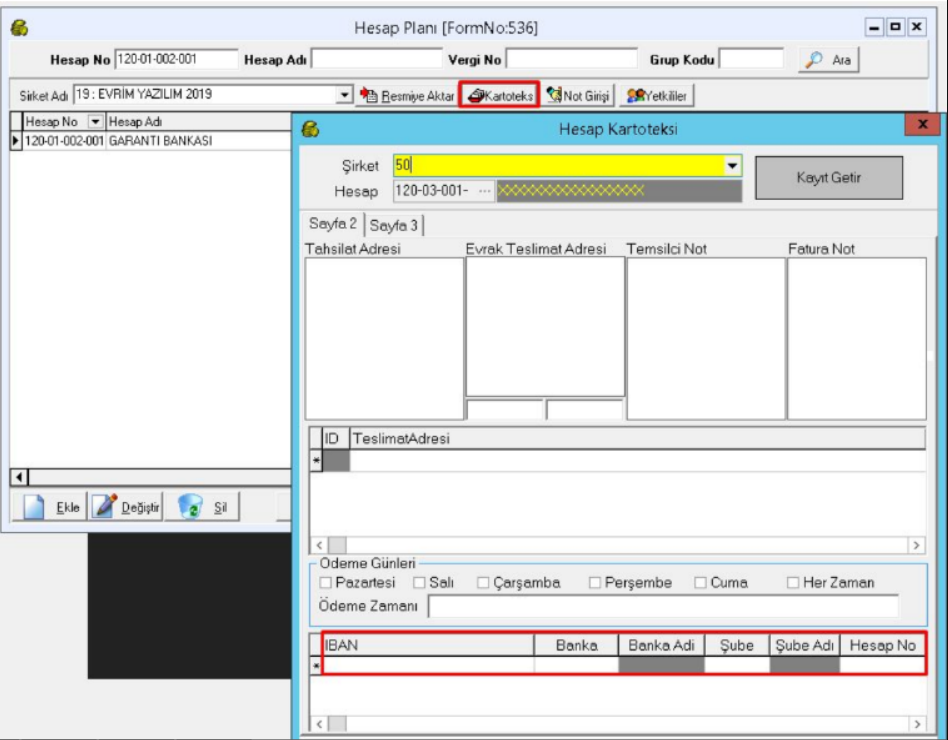Minimize the Hesap Planı window
This screenshot has height=740, width=948.
pyautogui.click(x=874, y=27)
